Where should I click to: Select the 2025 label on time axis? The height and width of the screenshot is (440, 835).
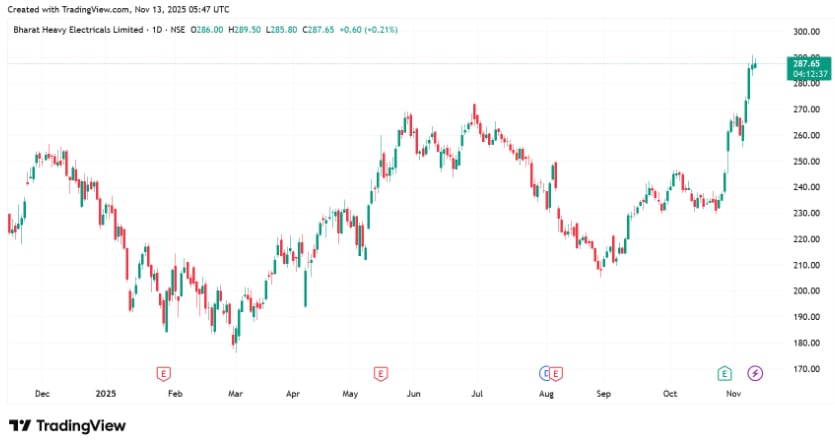pyautogui.click(x=106, y=394)
